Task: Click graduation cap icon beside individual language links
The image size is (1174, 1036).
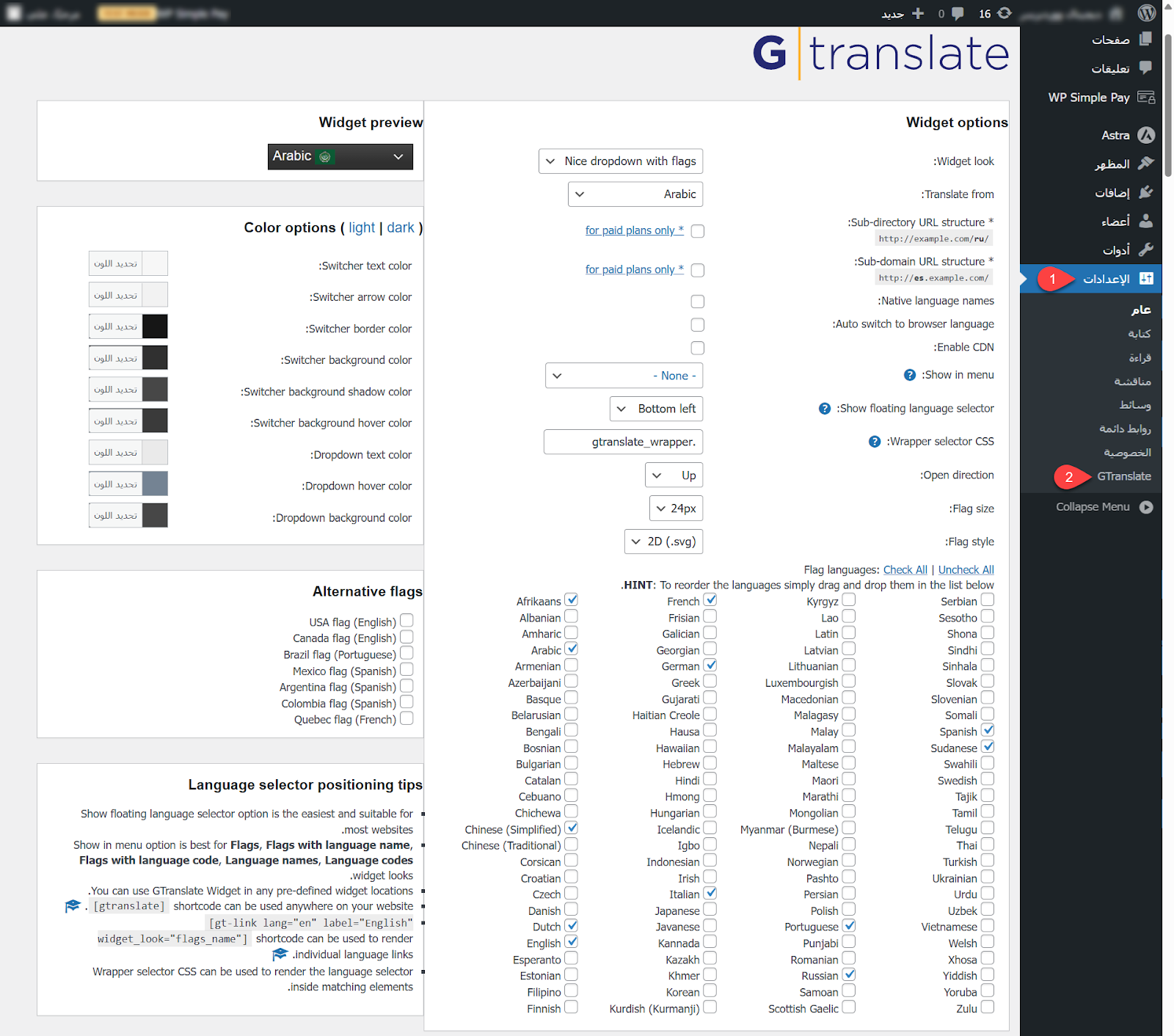Action: coord(280,955)
